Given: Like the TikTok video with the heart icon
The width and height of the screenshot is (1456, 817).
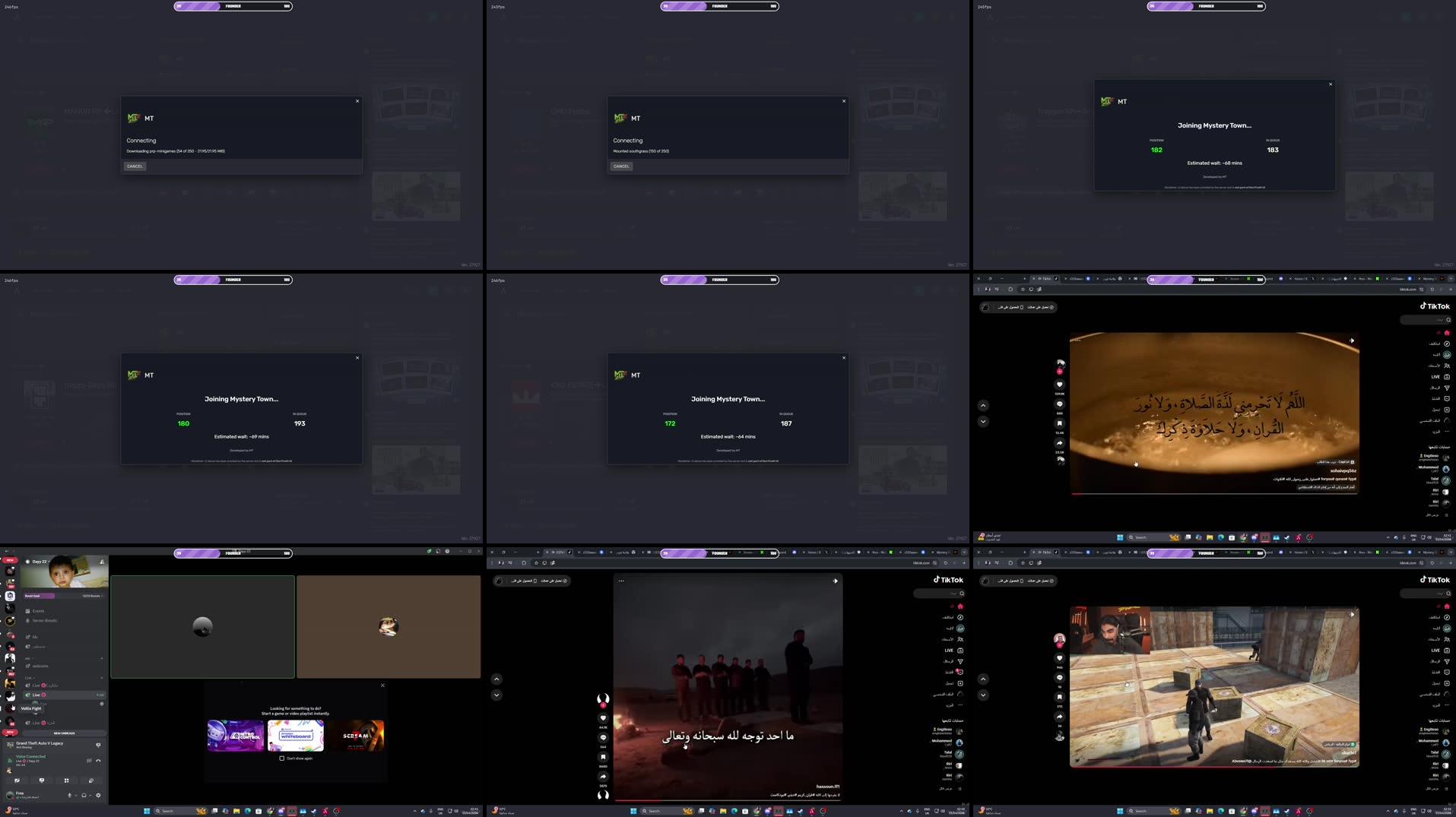Looking at the screenshot, I should [1060, 385].
